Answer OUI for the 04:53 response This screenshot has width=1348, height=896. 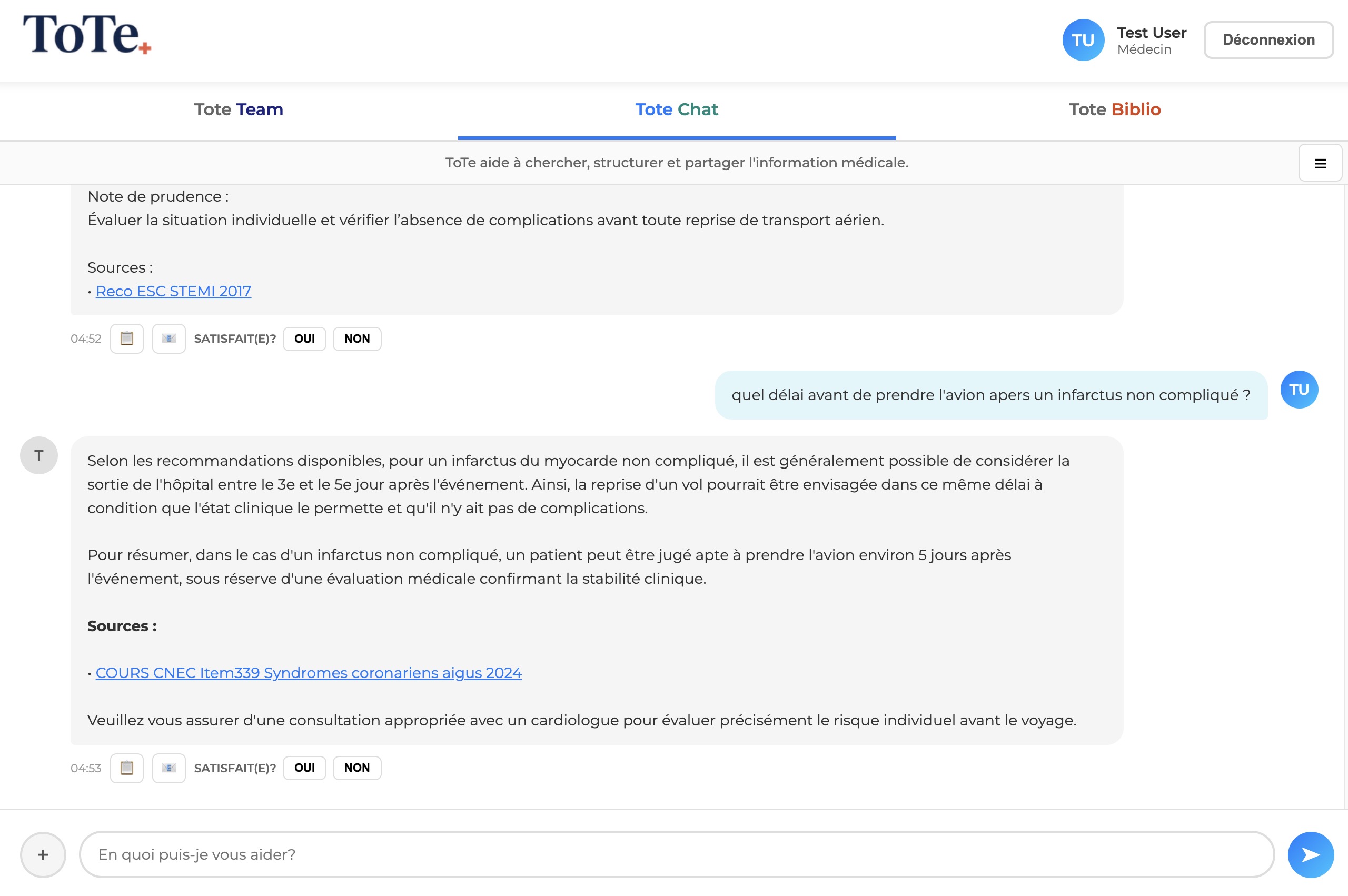304,768
